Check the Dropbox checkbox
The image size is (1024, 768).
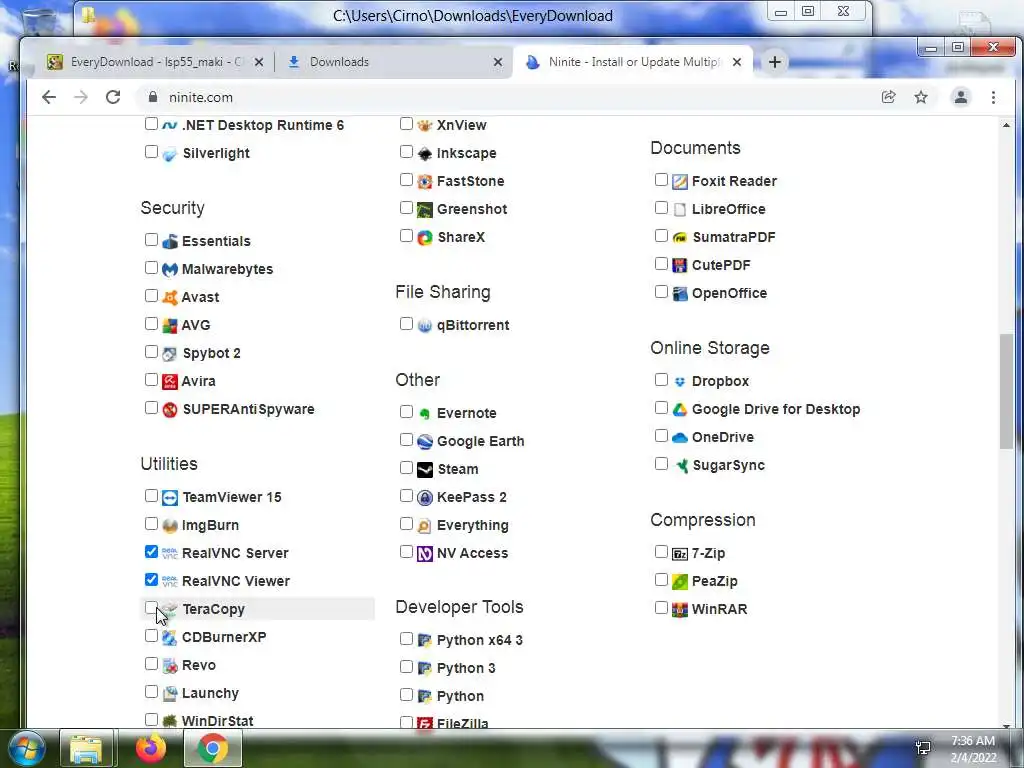tap(661, 379)
